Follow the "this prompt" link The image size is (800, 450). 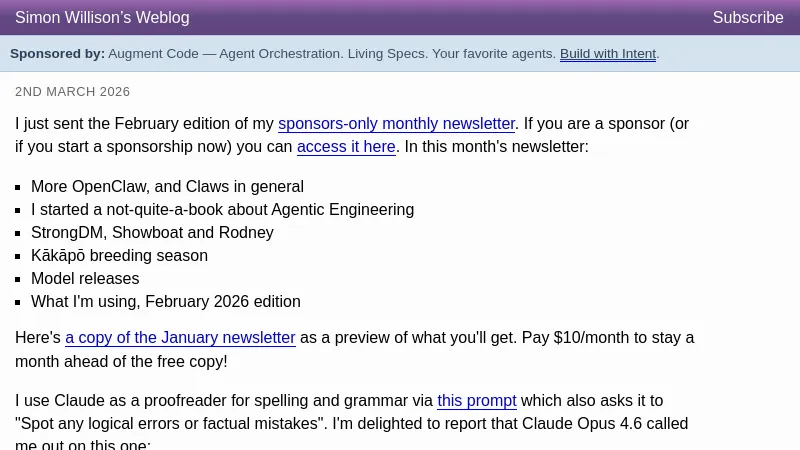tap(477, 401)
